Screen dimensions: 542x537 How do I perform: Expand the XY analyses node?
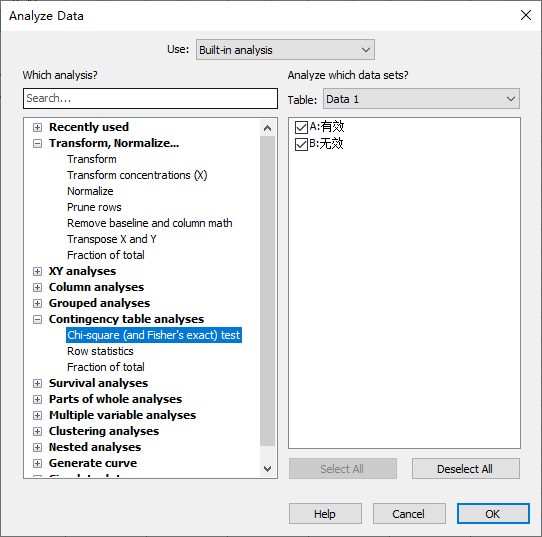[x=37, y=271]
